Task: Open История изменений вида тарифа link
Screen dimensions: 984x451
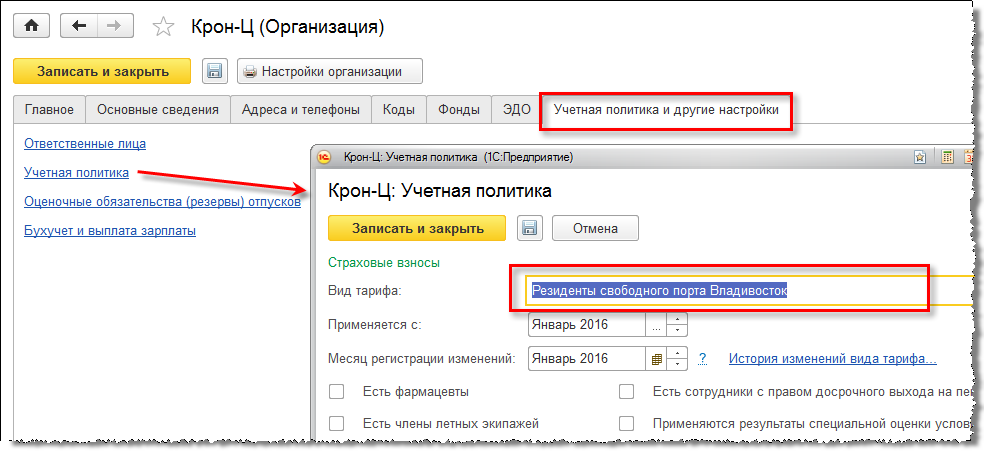Action: (833, 359)
